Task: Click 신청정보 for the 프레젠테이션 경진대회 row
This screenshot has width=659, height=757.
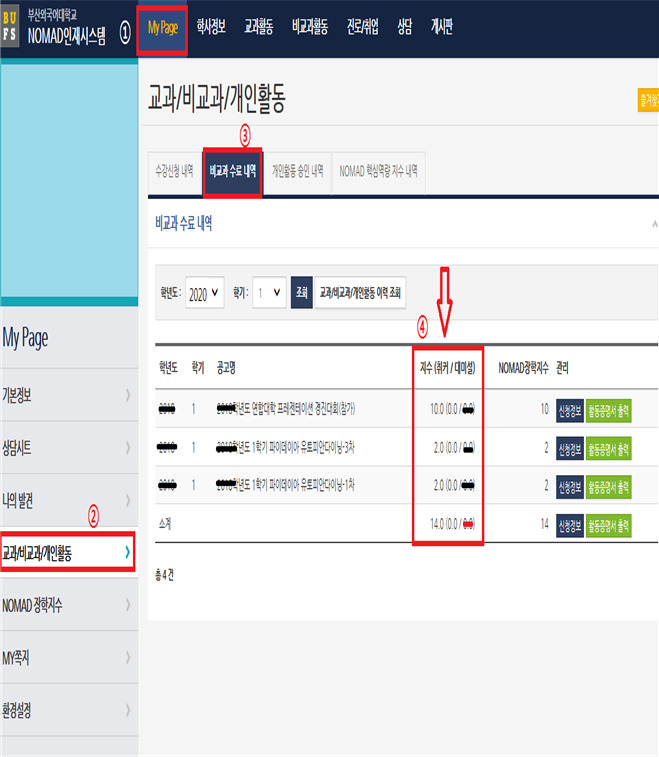Action: (x=568, y=409)
